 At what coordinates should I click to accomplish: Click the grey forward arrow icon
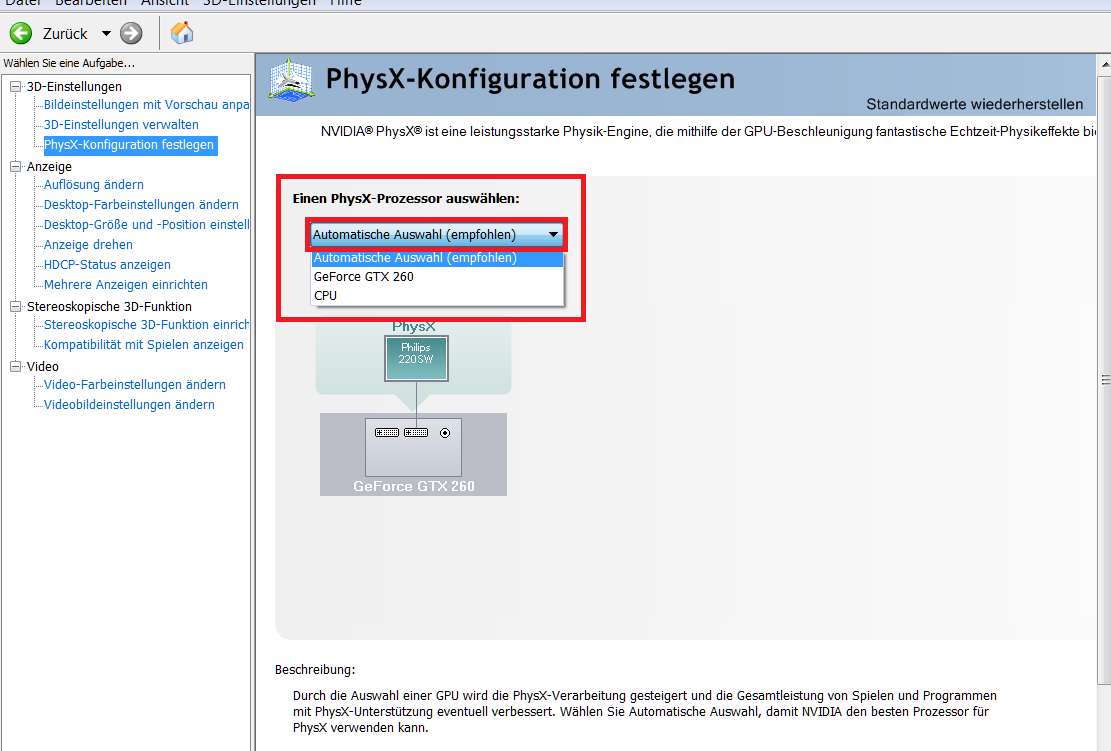pos(131,33)
